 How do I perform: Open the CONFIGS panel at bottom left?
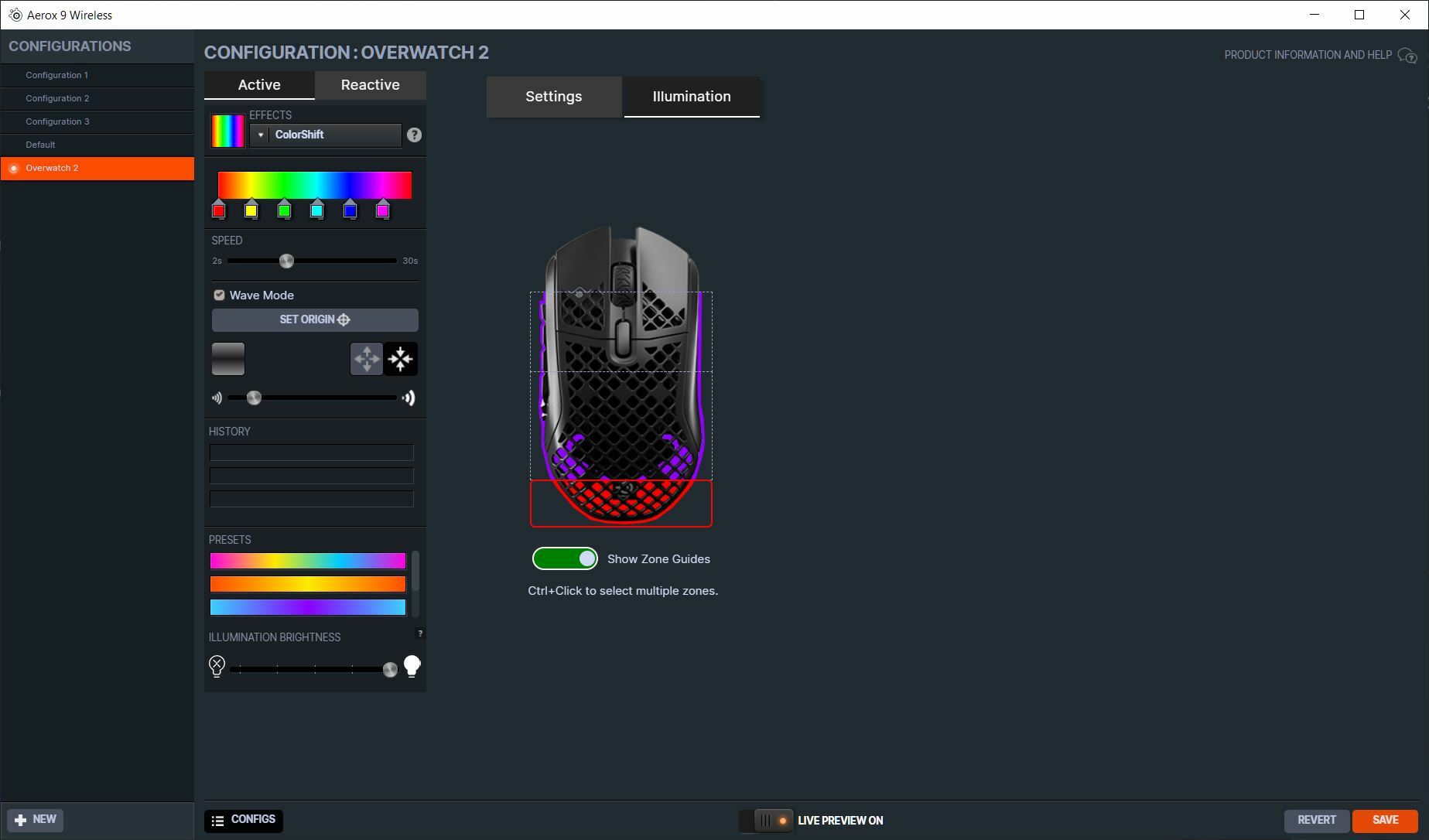click(x=243, y=820)
